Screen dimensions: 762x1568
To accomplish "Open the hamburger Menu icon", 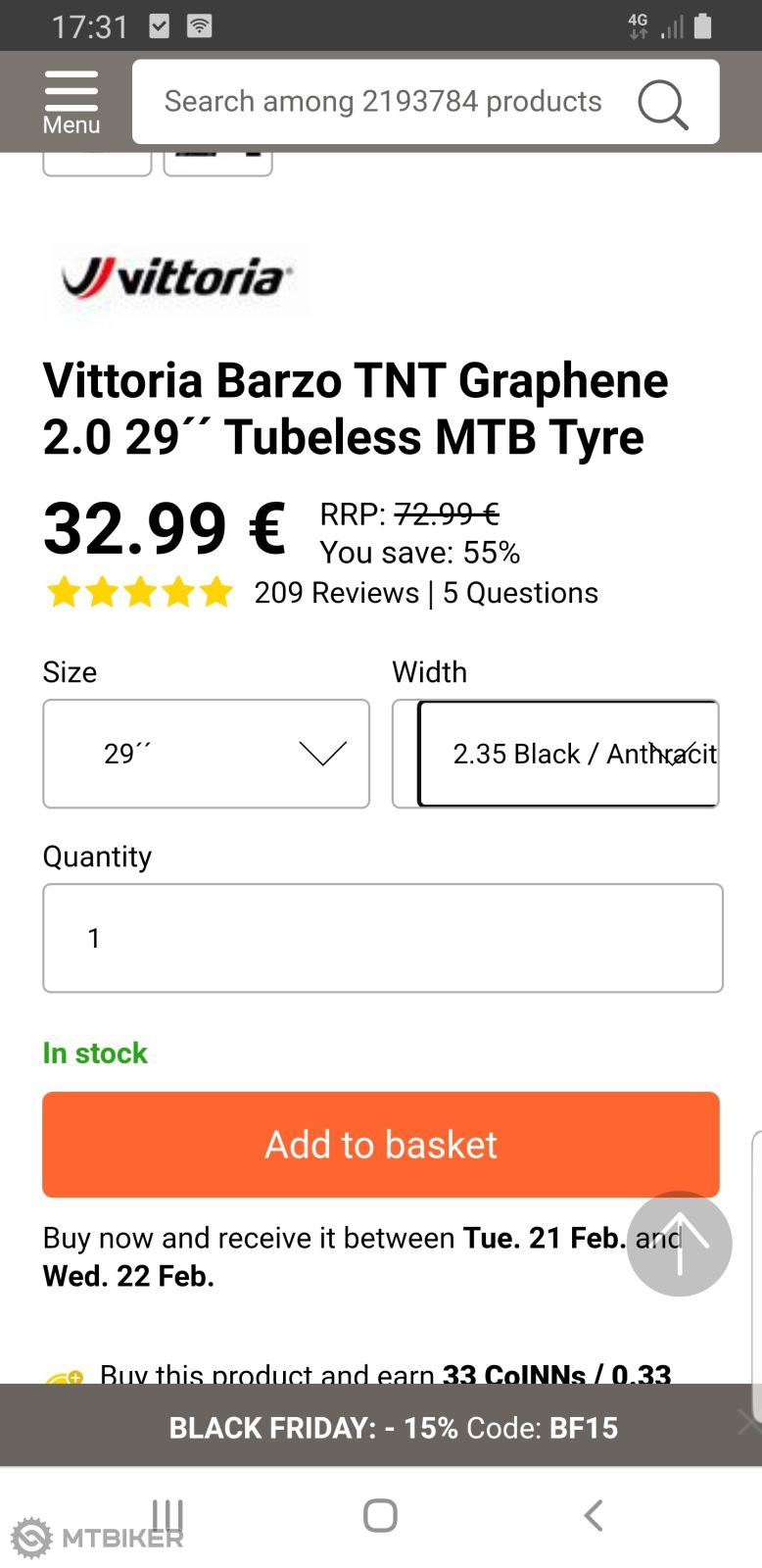I will tap(71, 102).
